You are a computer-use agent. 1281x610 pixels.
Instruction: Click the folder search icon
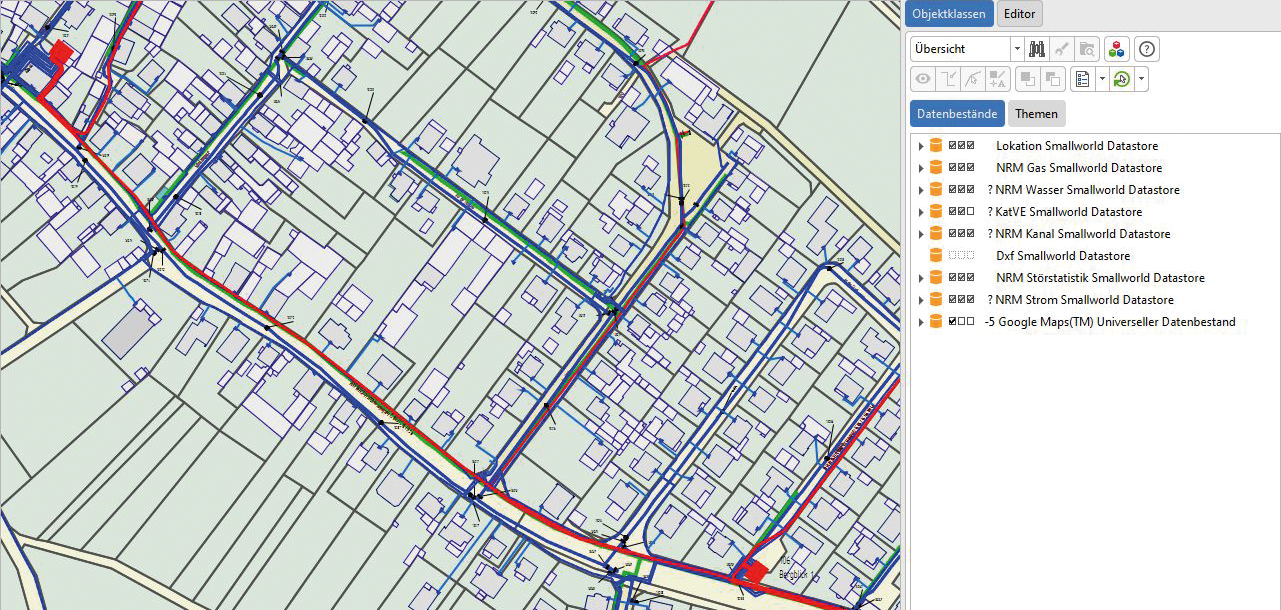coord(1087,48)
